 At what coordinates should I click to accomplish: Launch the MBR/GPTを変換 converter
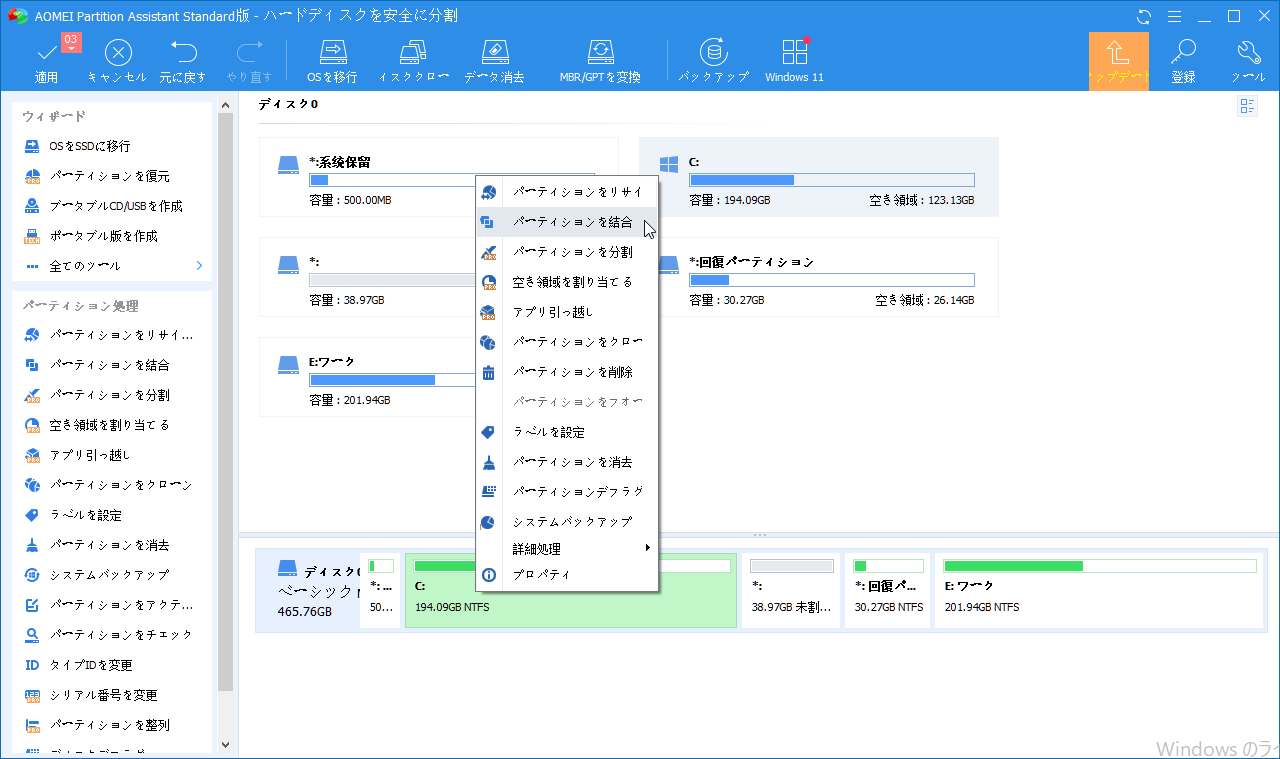click(x=600, y=61)
